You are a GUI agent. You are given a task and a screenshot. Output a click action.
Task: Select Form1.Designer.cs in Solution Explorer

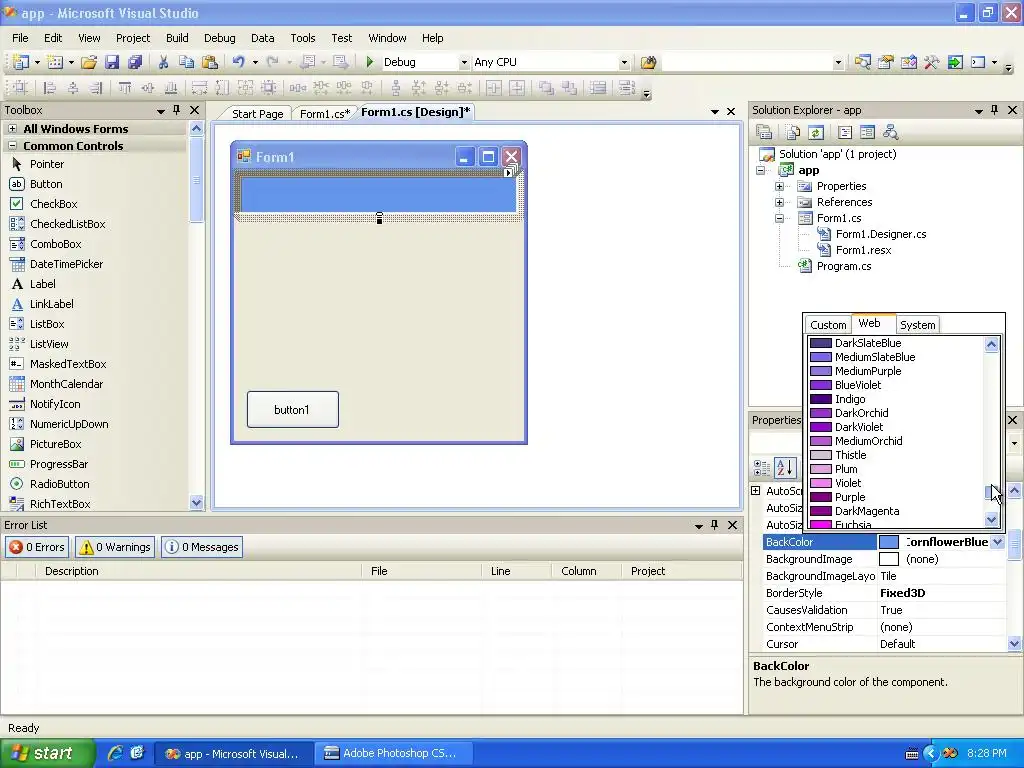point(880,234)
